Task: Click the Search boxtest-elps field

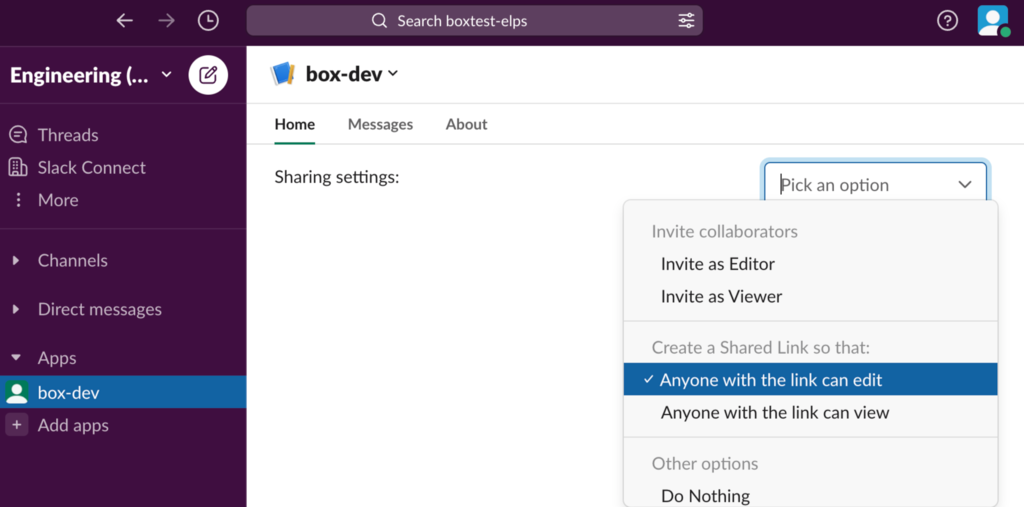Action: tap(475, 21)
